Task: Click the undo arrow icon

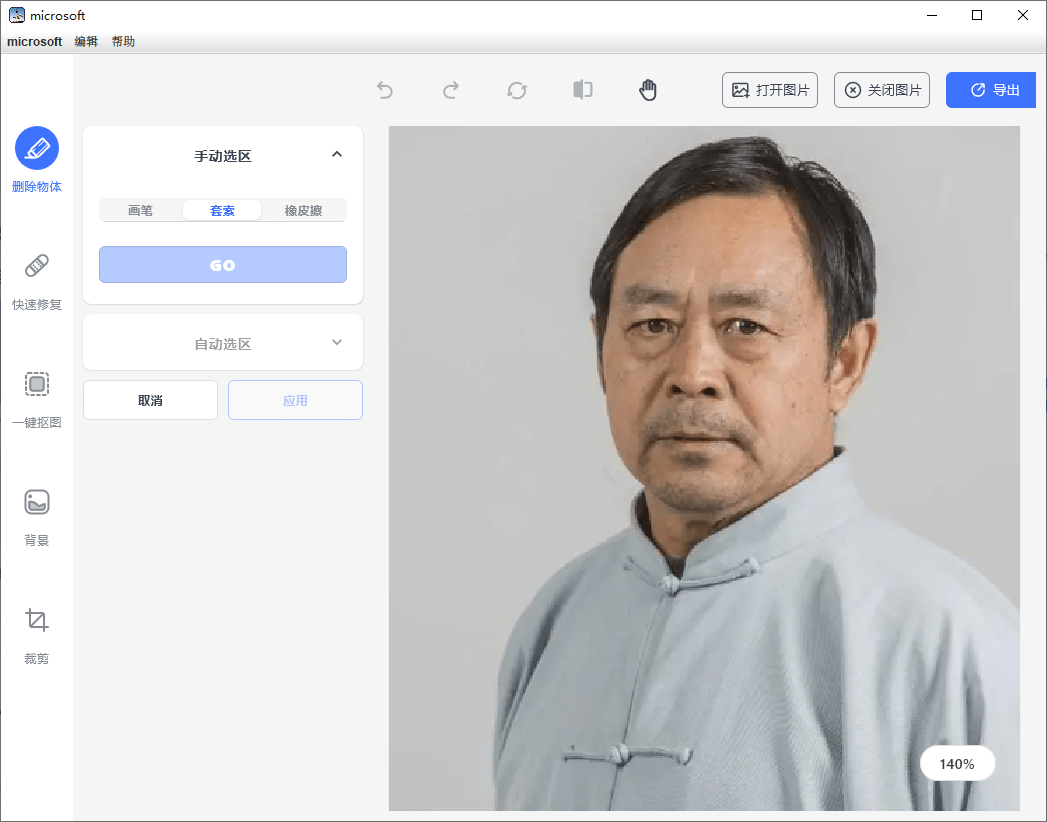Action: pos(385,89)
